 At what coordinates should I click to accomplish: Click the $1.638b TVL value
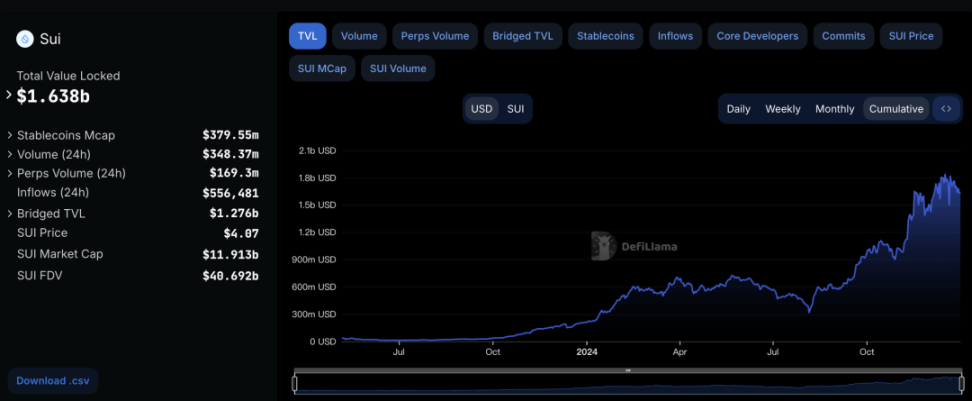click(x=53, y=96)
